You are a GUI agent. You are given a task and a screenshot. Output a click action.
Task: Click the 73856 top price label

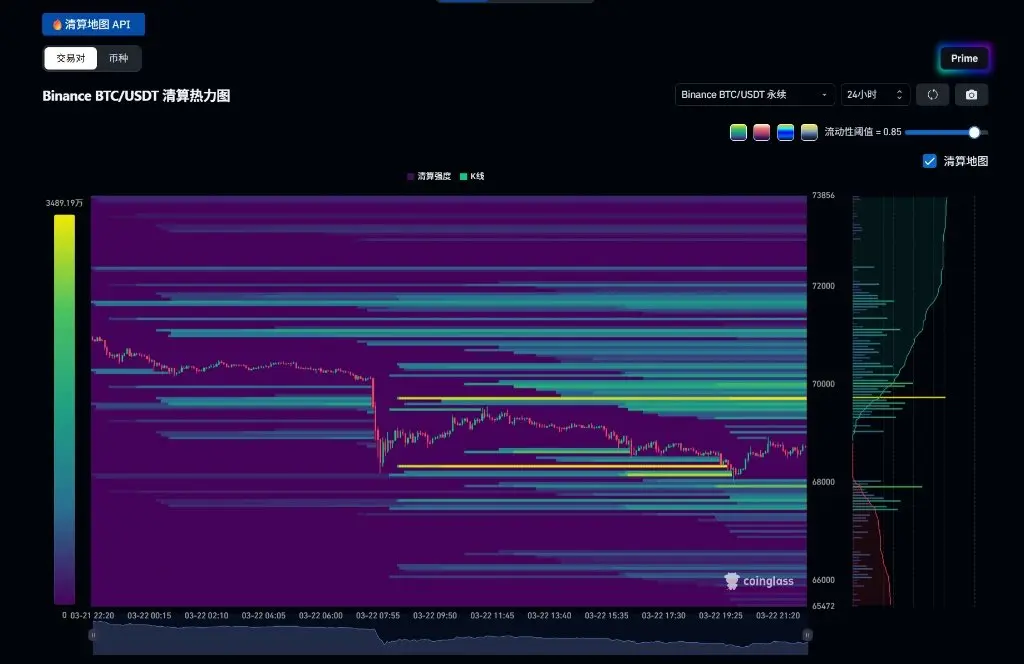coord(823,195)
